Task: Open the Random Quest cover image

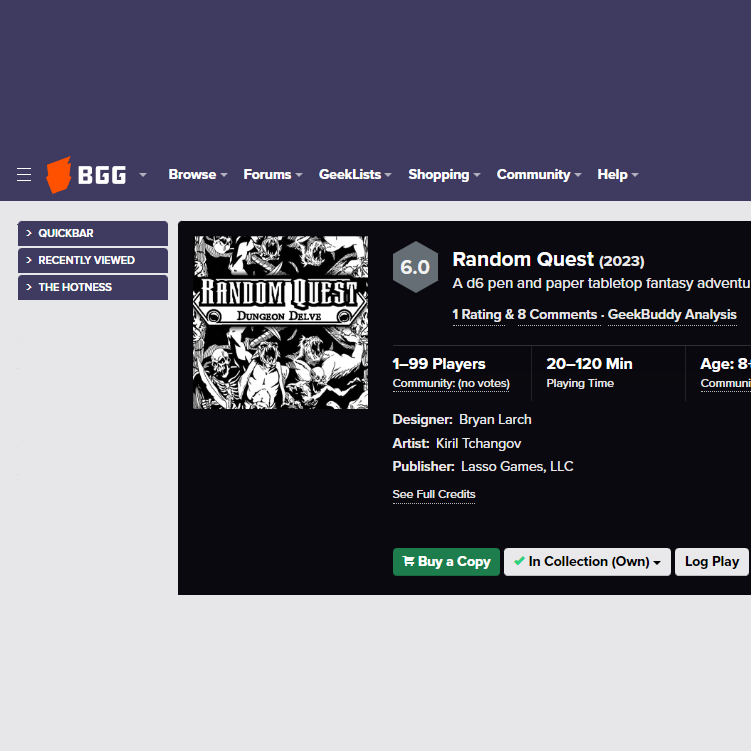Action: (281, 322)
